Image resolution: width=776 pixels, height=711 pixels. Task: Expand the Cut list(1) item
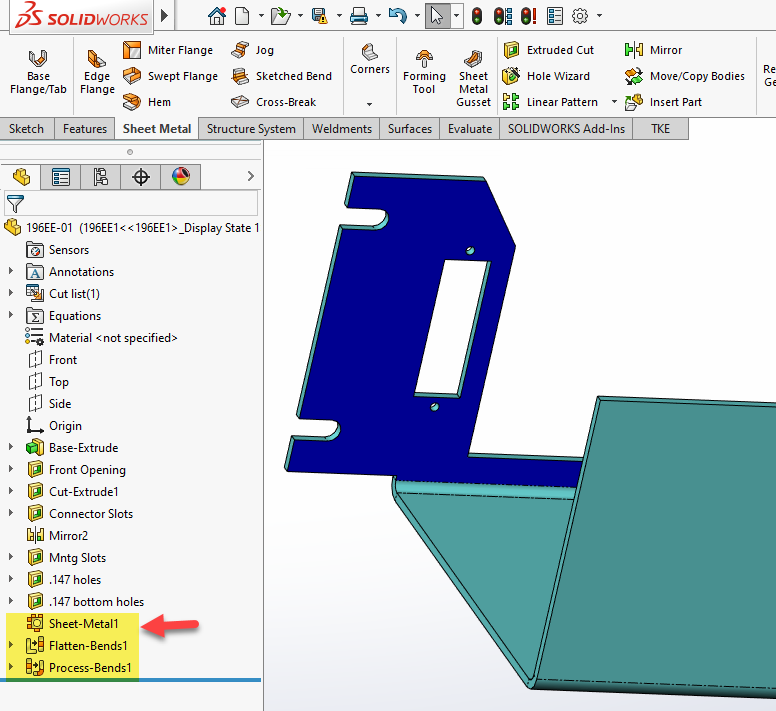tap(11, 293)
